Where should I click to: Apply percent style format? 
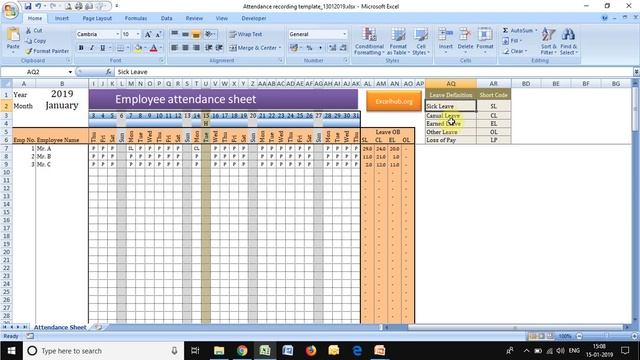click(309, 48)
